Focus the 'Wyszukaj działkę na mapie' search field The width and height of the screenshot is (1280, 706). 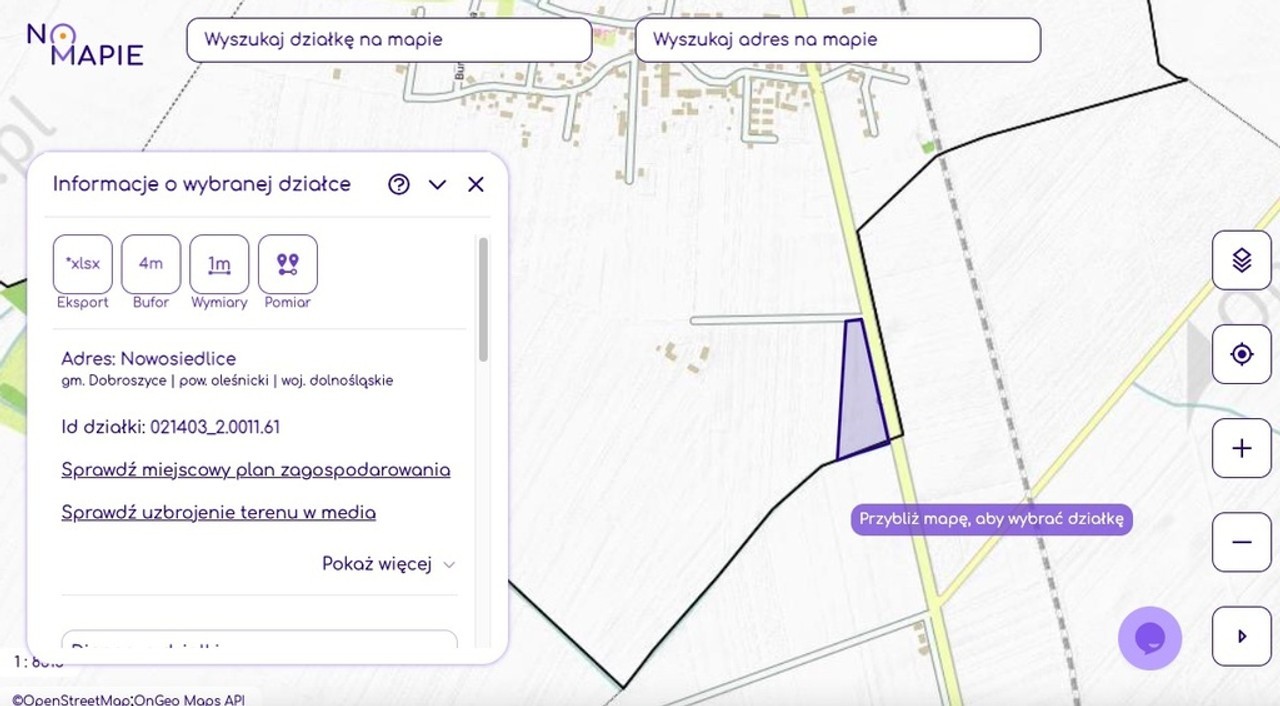click(389, 40)
